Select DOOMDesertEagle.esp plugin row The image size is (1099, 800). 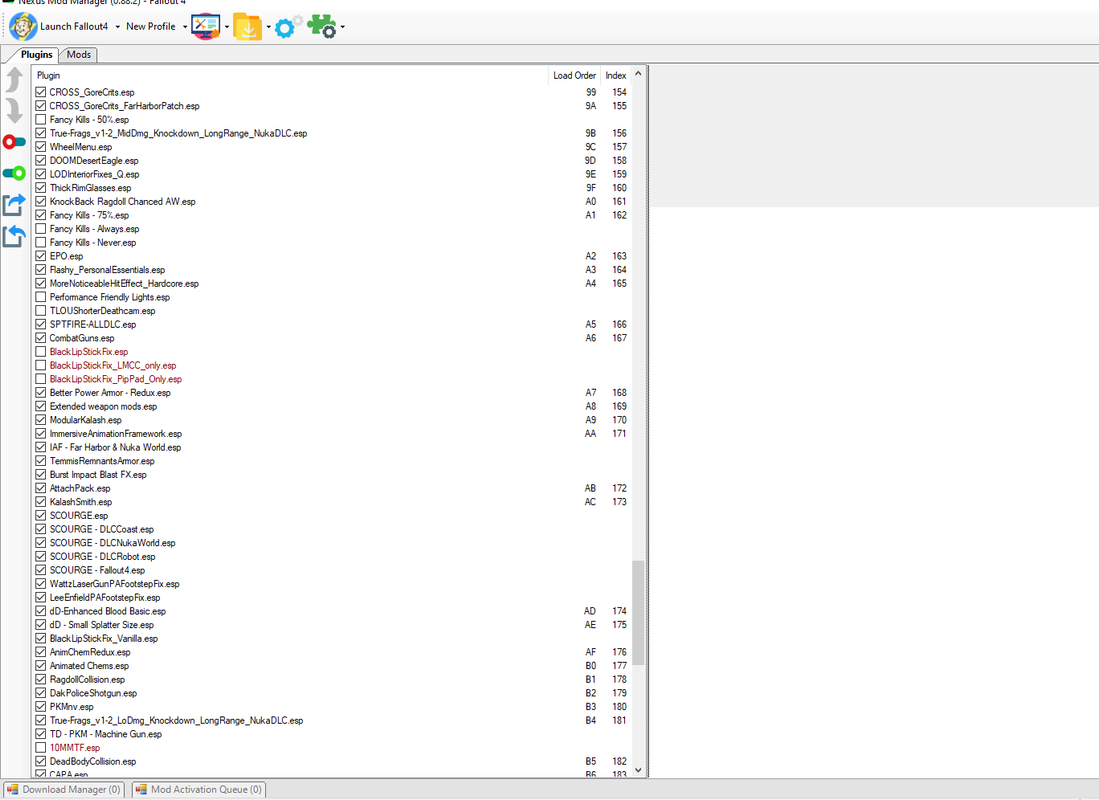332,161
